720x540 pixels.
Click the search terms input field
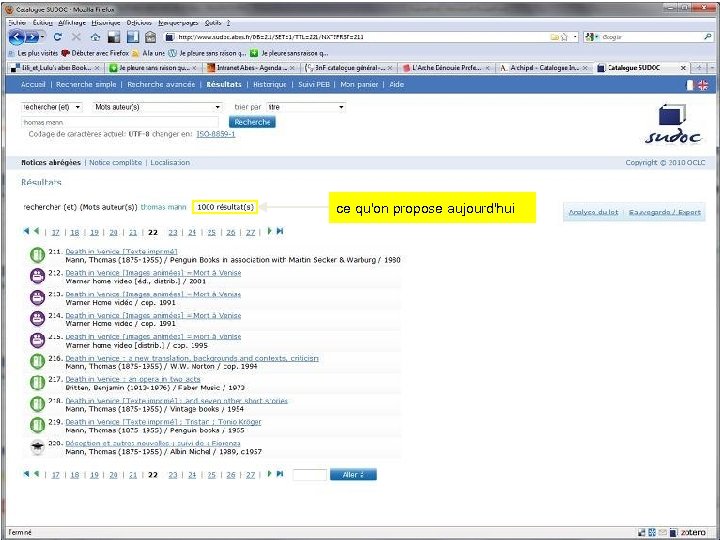click(120, 122)
